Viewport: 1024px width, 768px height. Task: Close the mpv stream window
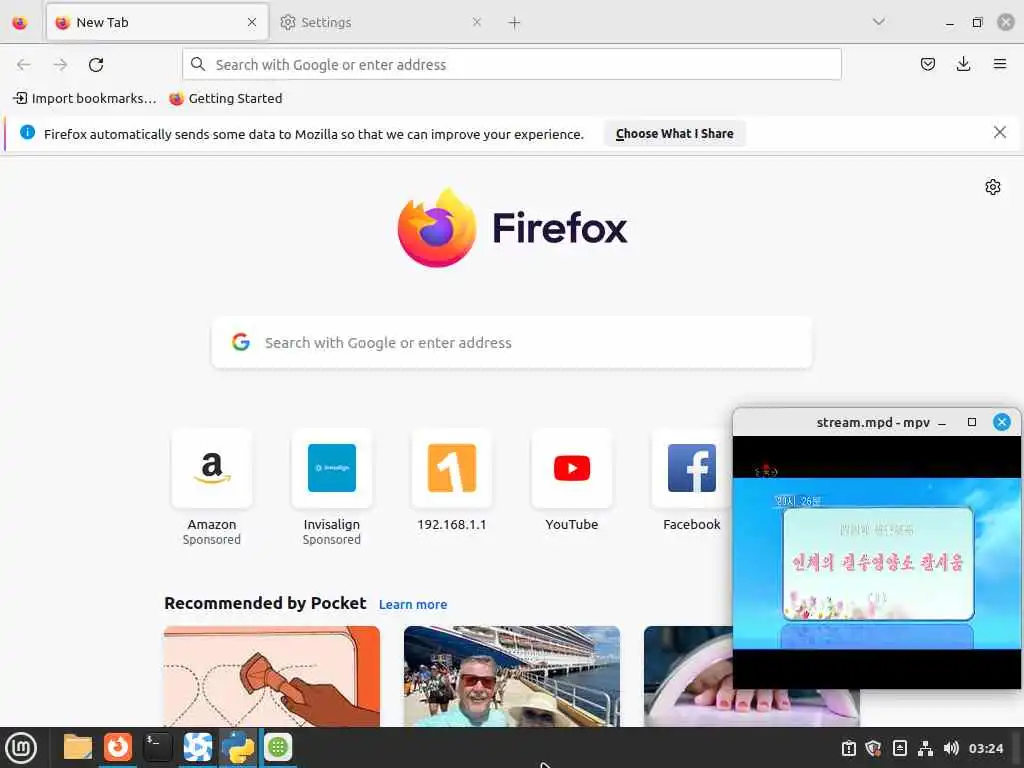coord(1001,423)
